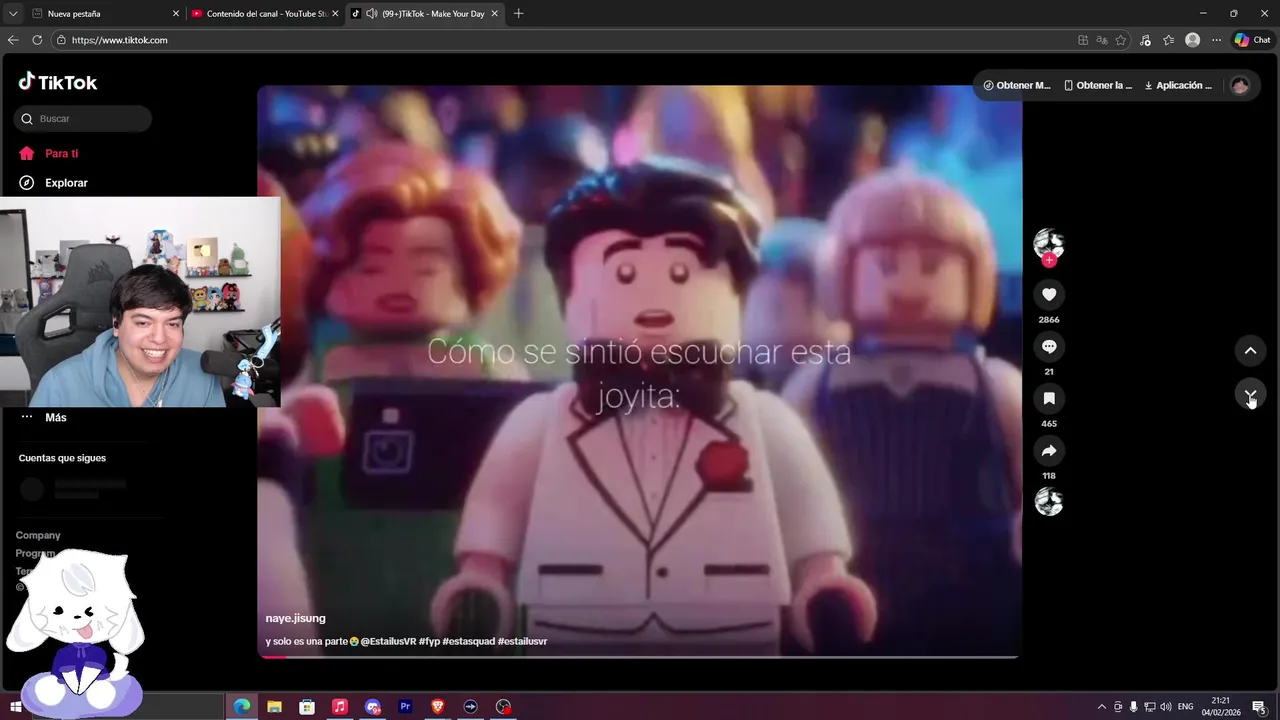The height and width of the screenshot is (720, 1280).
Task: Focus the Buscar search field
Action: (x=83, y=118)
